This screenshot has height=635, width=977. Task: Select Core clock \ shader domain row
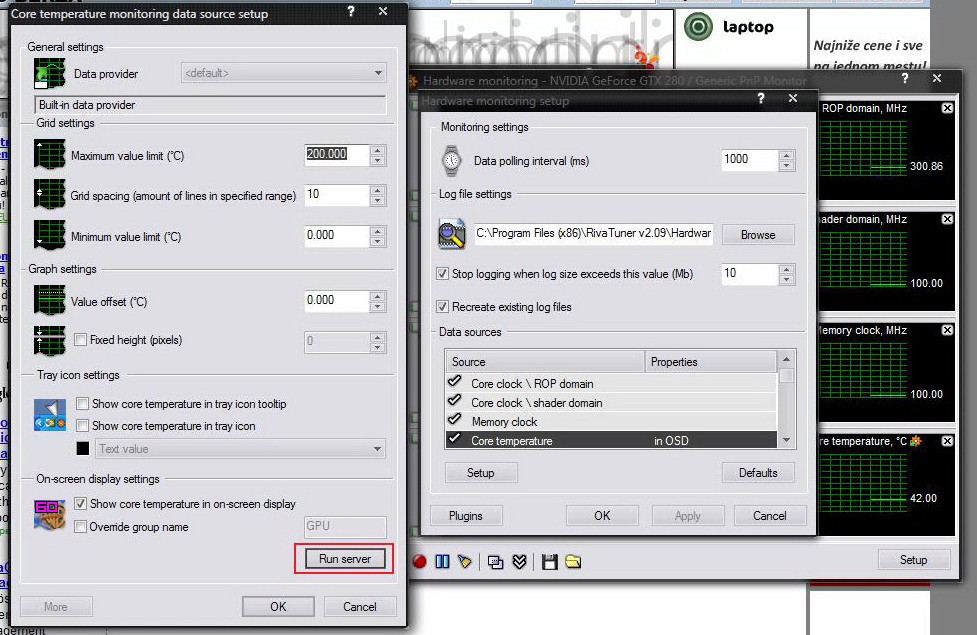click(612, 403)
